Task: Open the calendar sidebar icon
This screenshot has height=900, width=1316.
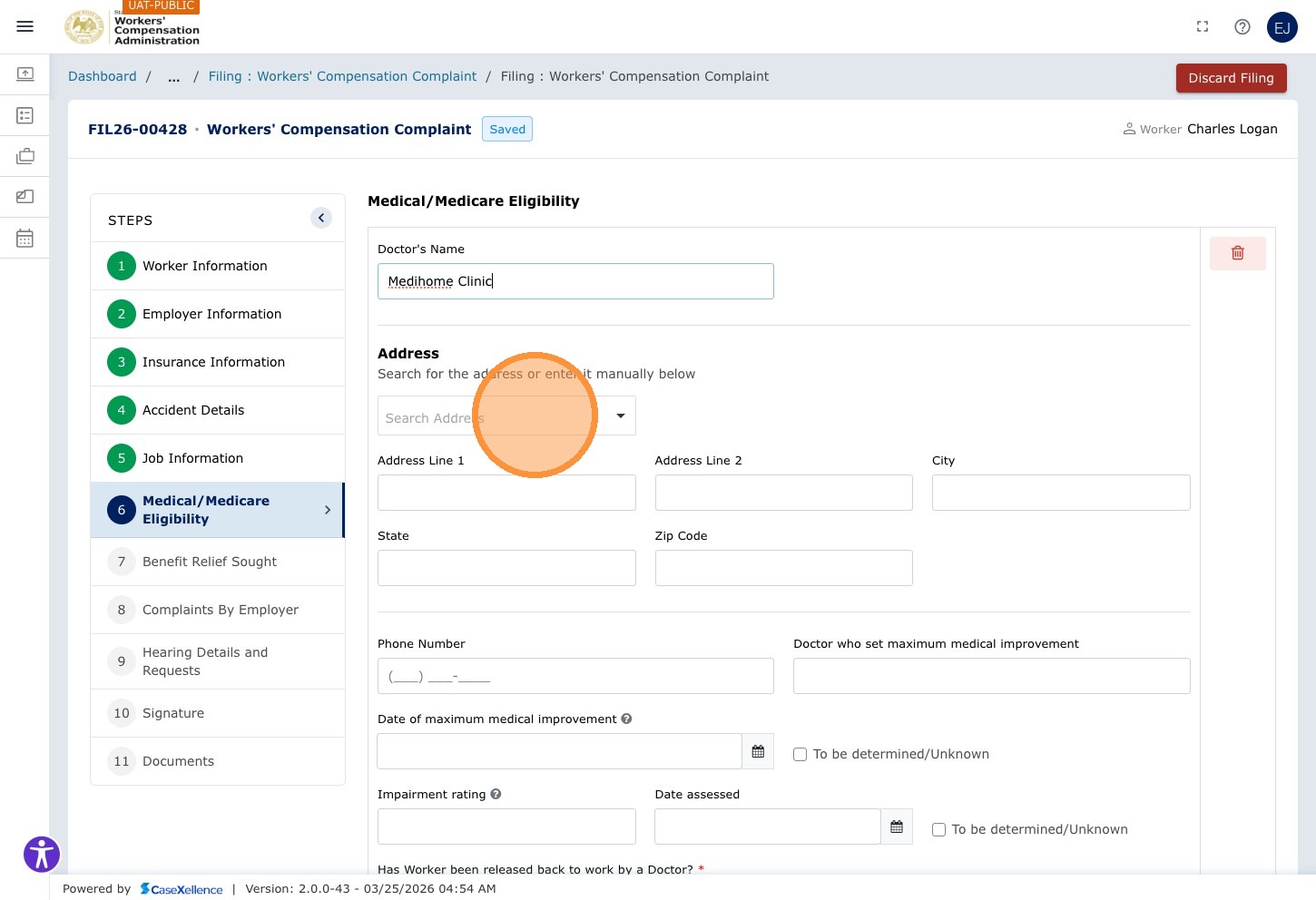Action: coord(25,239)
